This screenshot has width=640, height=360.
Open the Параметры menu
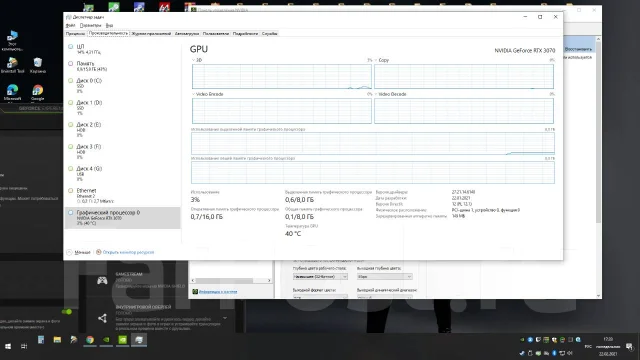tap(90, 25)
